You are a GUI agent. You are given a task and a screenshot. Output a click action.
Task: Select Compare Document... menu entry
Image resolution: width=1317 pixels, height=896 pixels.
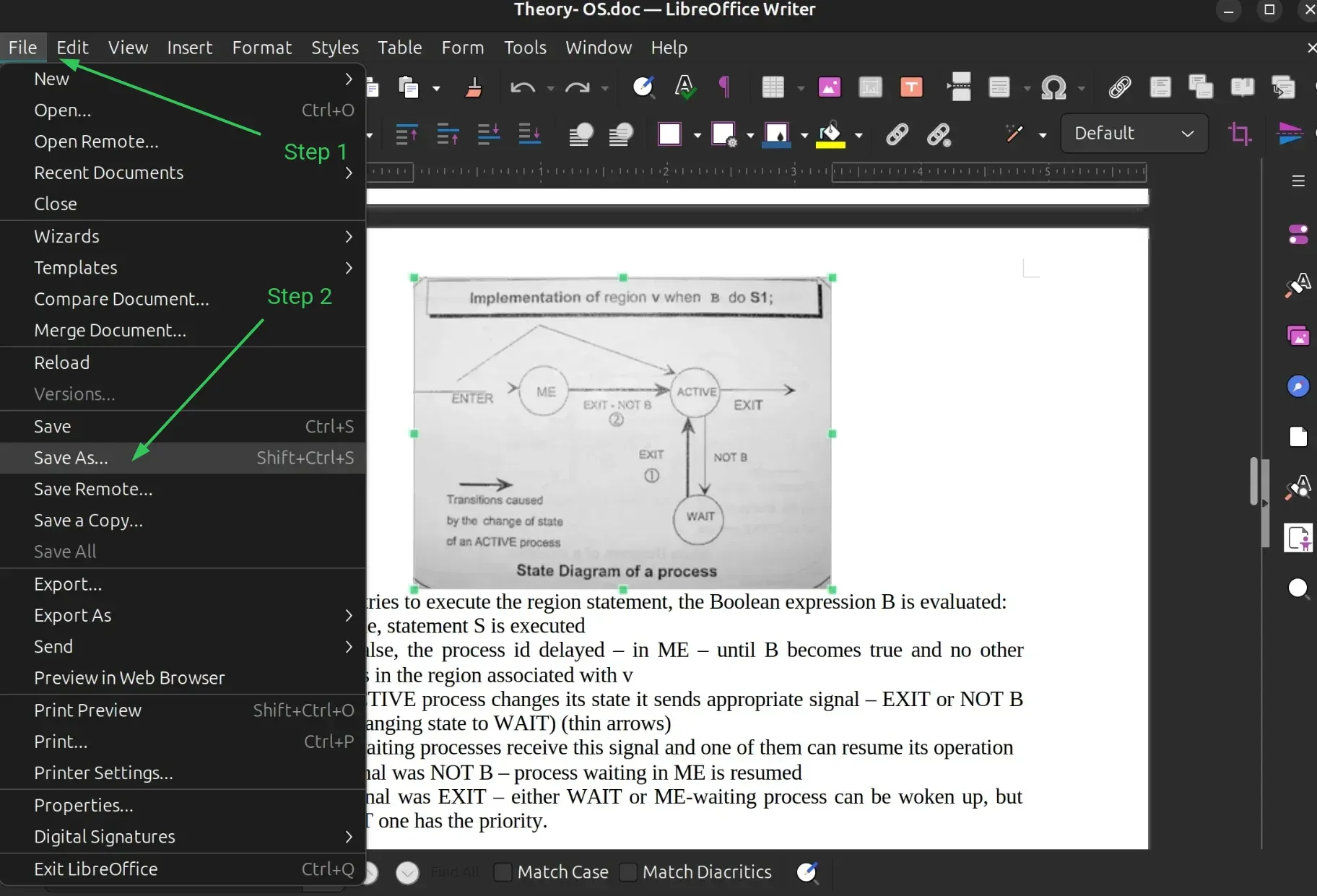[183, 299]
